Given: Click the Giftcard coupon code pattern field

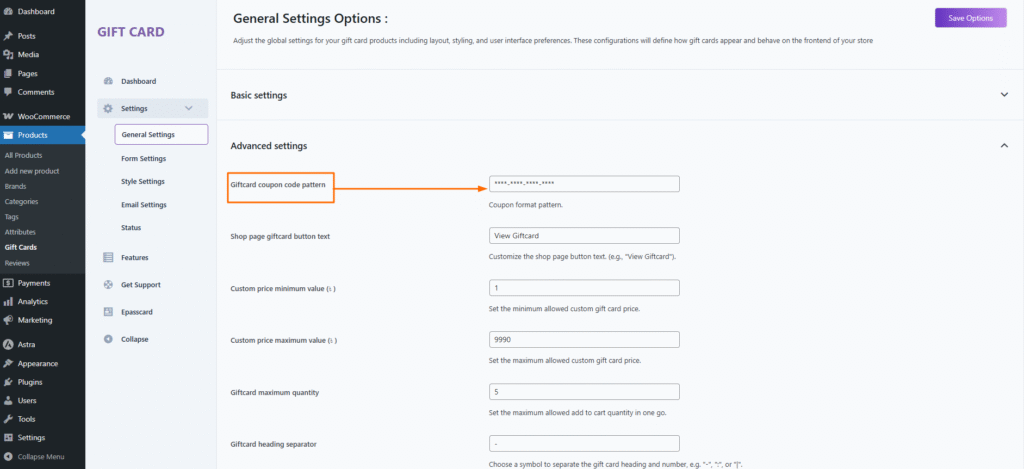Looking at the screenshot, I should tap(584, 184).
